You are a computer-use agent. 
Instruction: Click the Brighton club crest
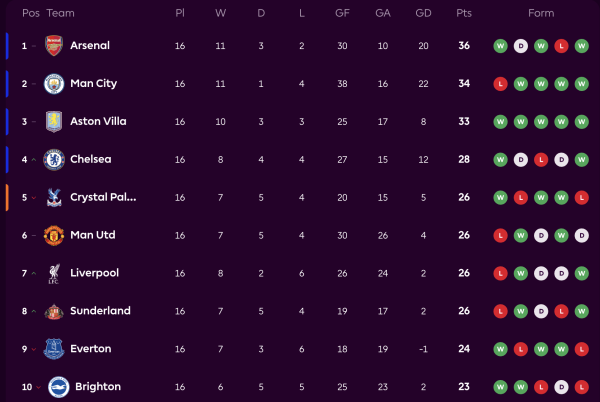click(54, 387)
